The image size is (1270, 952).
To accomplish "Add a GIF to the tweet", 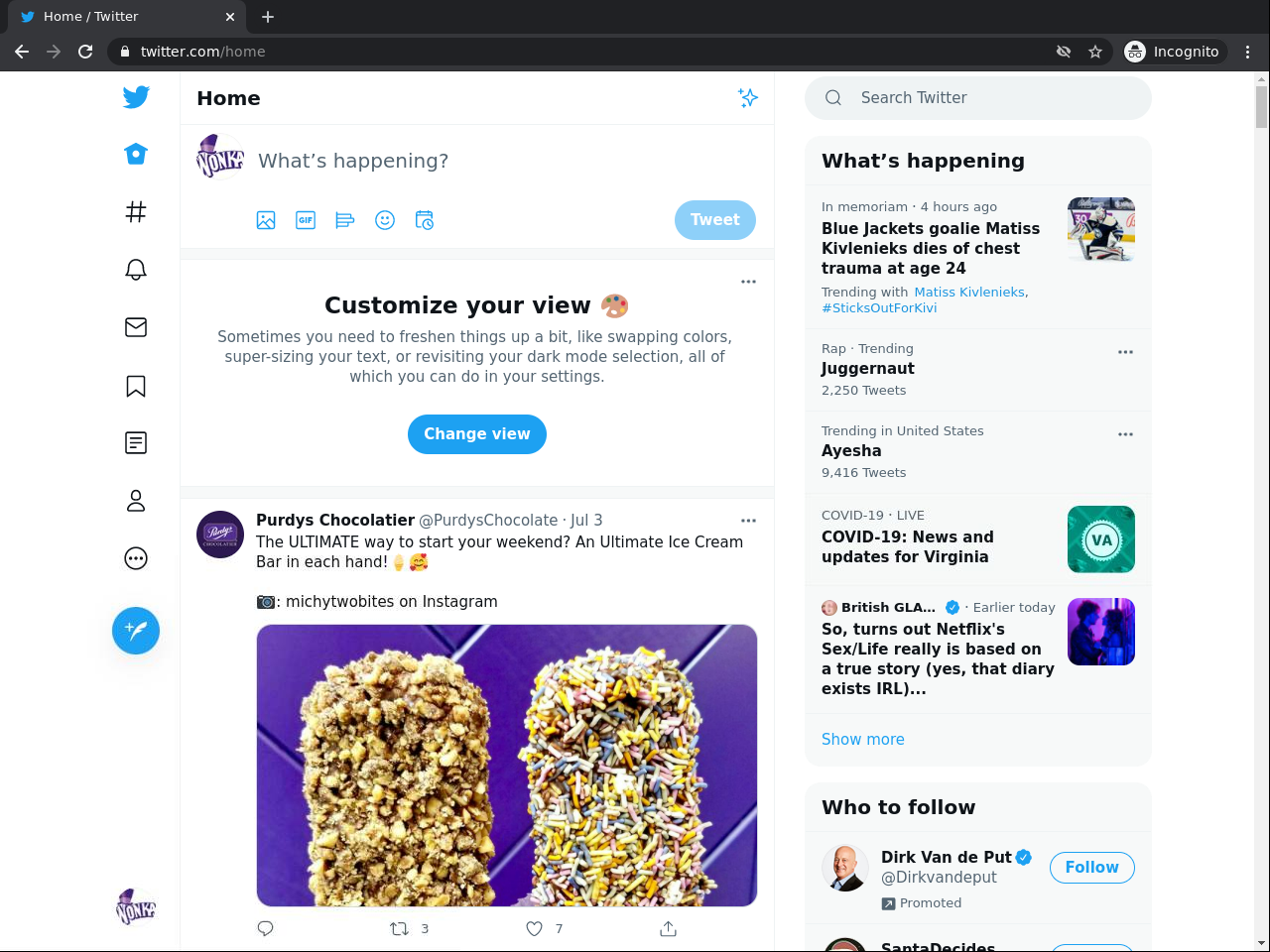I will 306,220.
